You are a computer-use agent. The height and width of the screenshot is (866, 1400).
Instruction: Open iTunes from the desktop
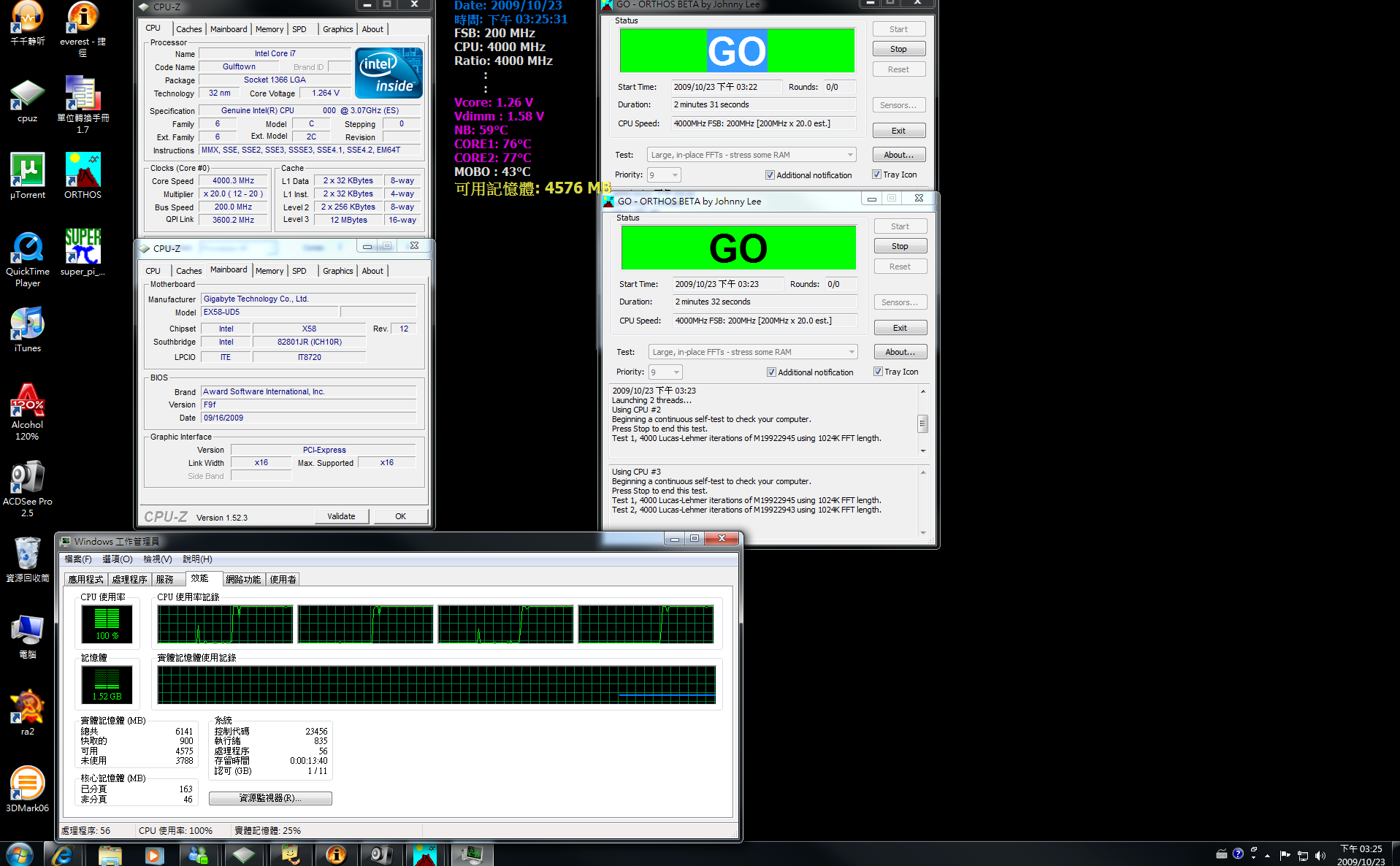(x=27, y=329)
